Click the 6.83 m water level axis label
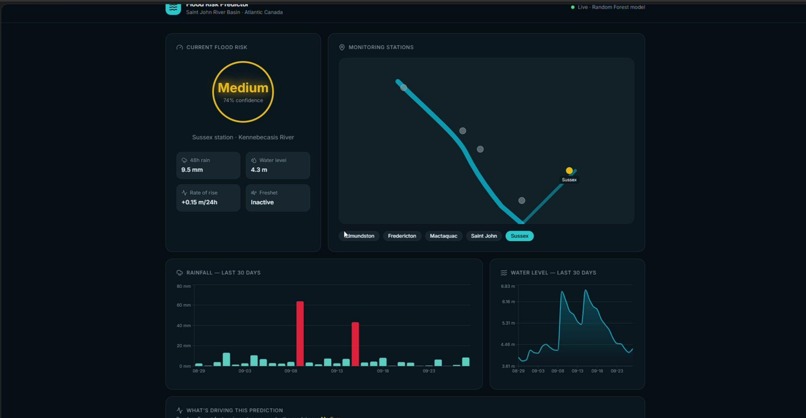Image resolution: width=806 pixels, height=418 pixels. [x=508, y=286]
